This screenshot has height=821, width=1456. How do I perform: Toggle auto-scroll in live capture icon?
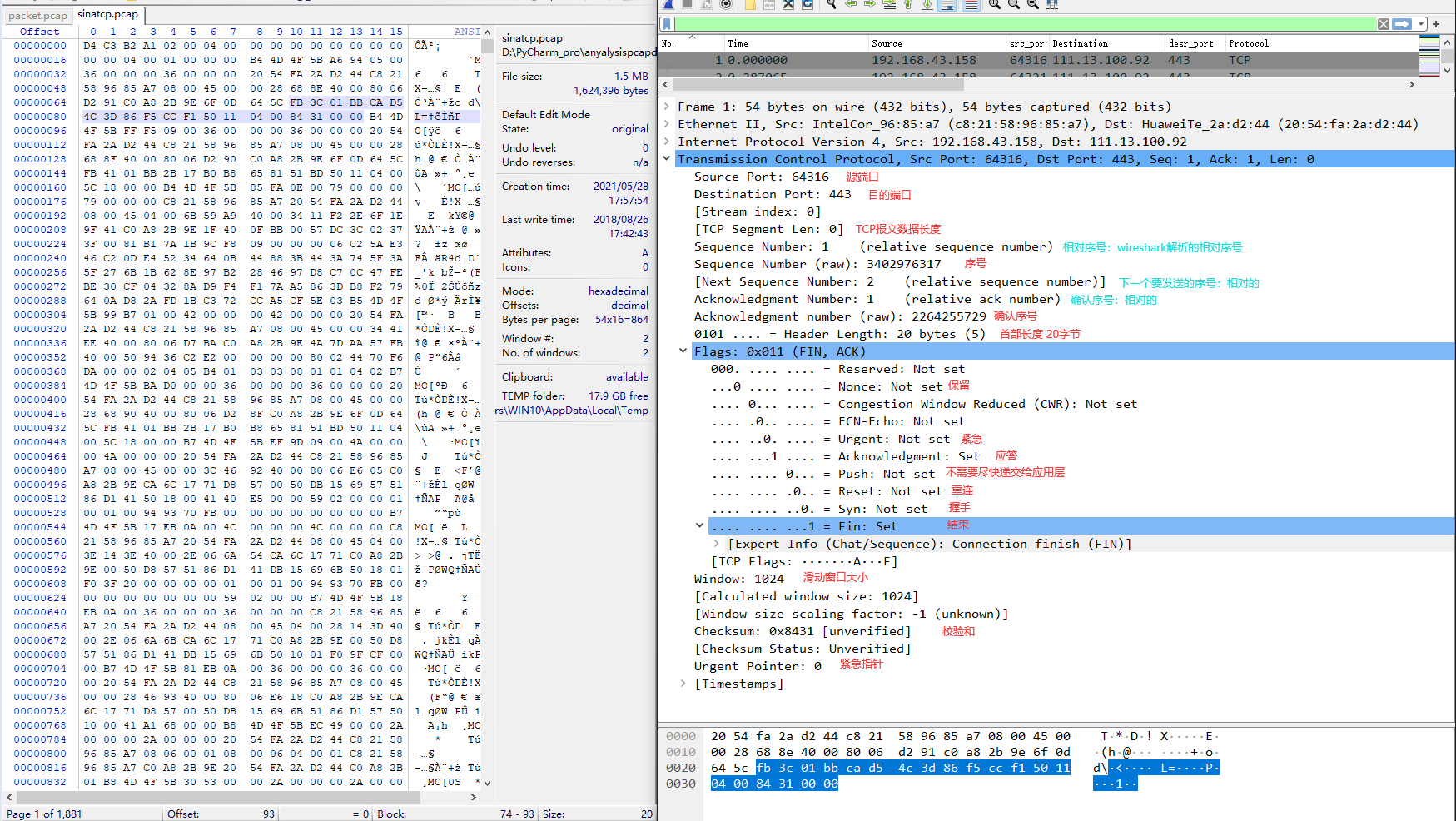[x=947, y=4]
